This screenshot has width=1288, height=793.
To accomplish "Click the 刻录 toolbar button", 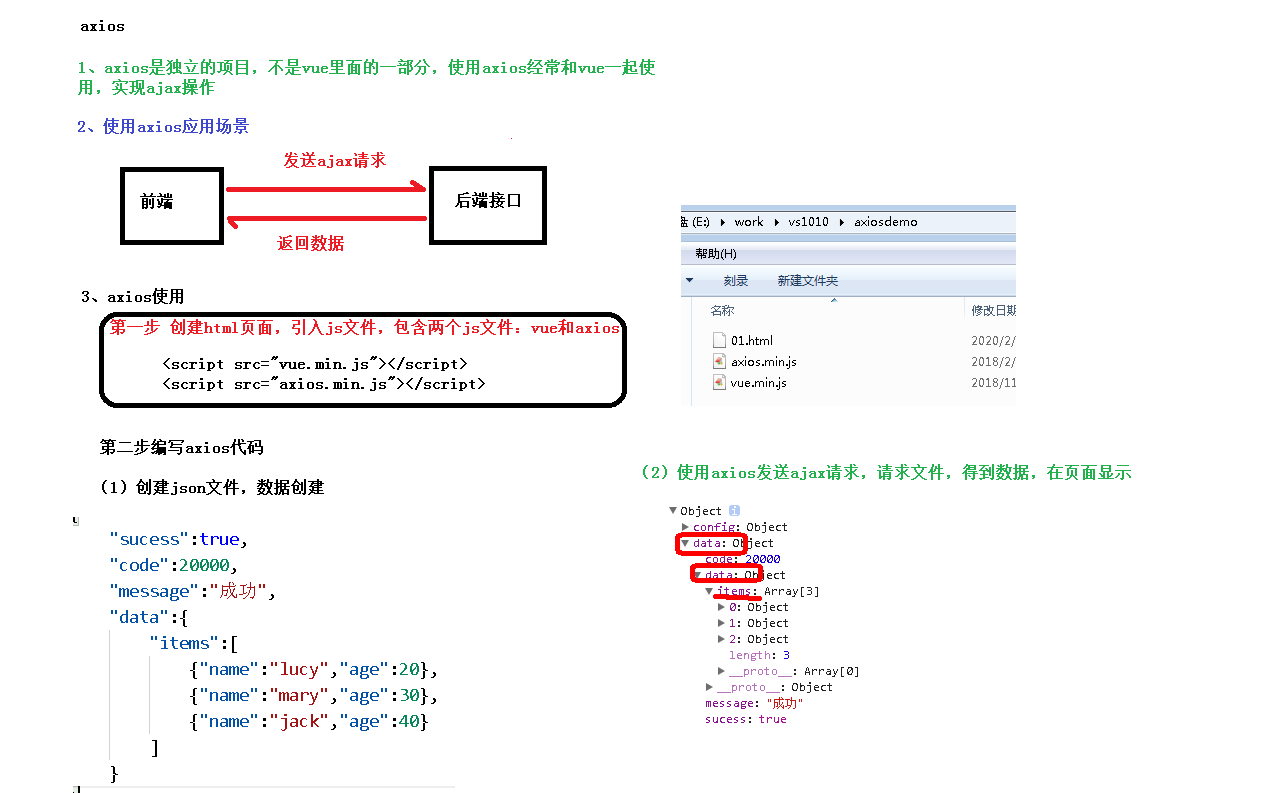I will point(736,281).
